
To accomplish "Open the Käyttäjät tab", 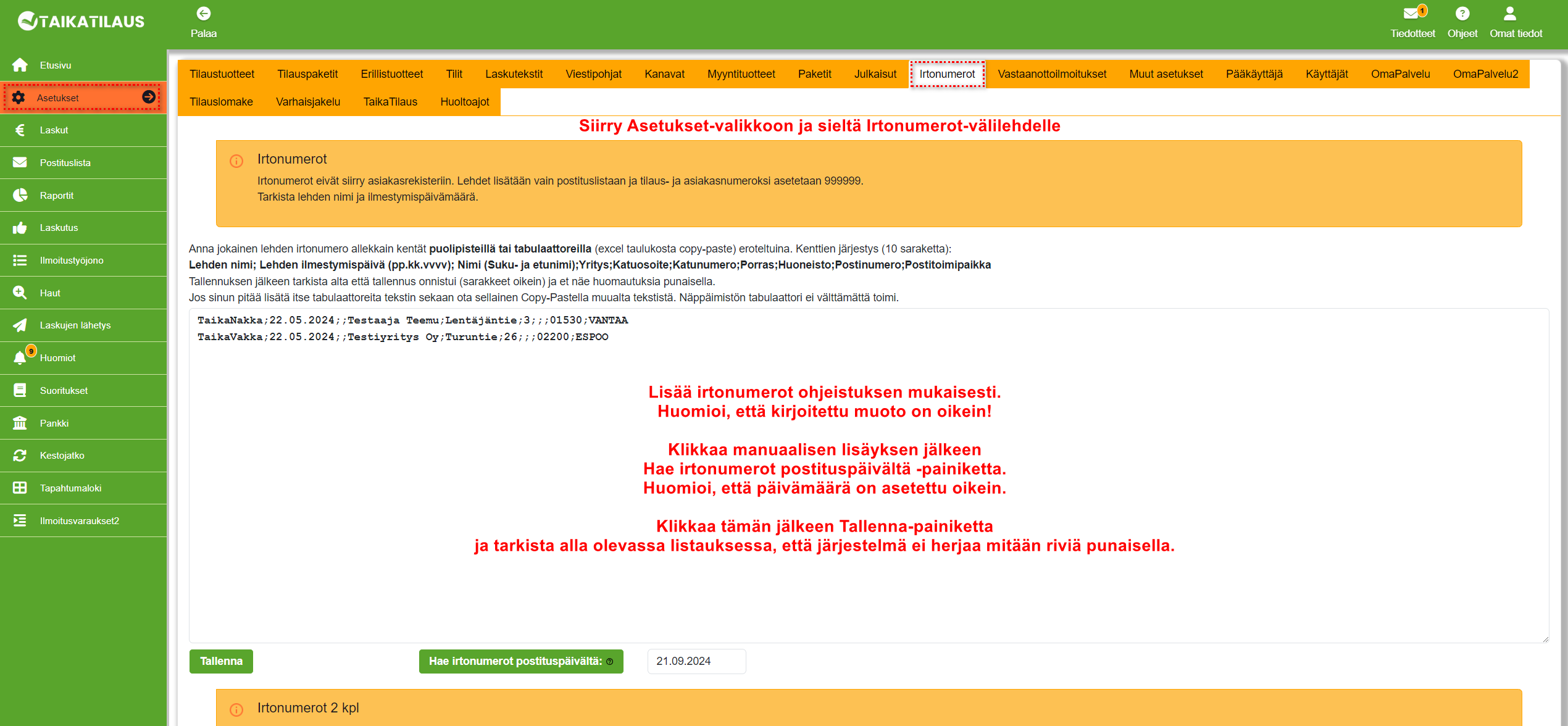I will point(1327,74).
